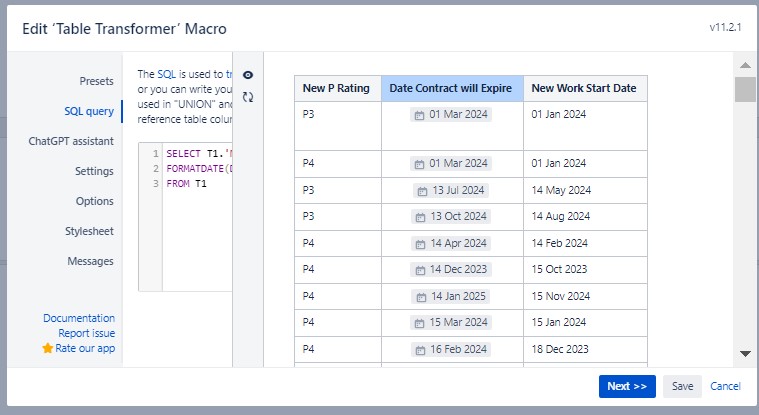Viewport: 759px width, 415px height.
Task: Open the Options tab
Action: tap(94, 201)
